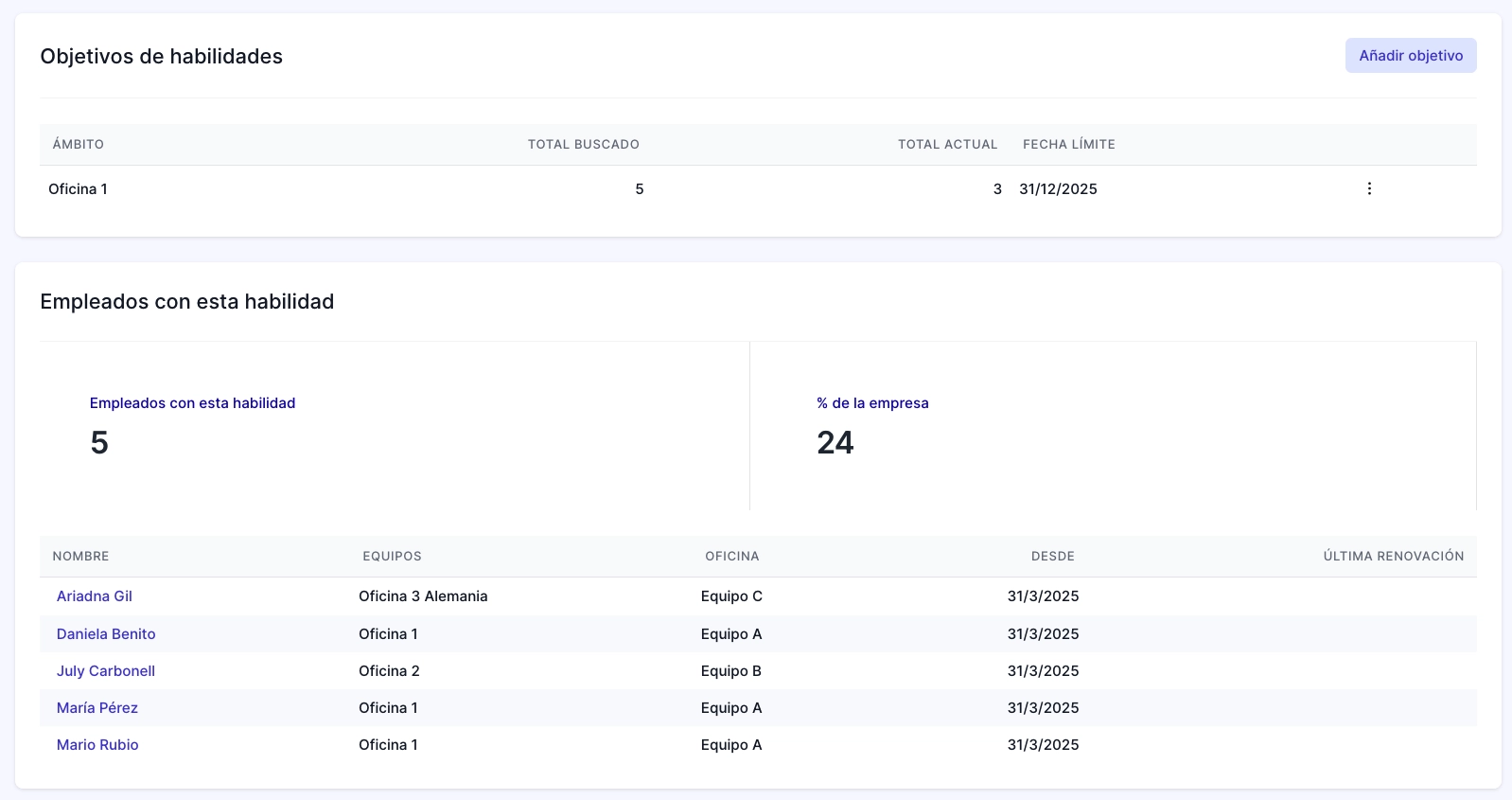Click the FECHA LÍMITE column header
Screen dimensions: 1512x800
coord(1068,145)
